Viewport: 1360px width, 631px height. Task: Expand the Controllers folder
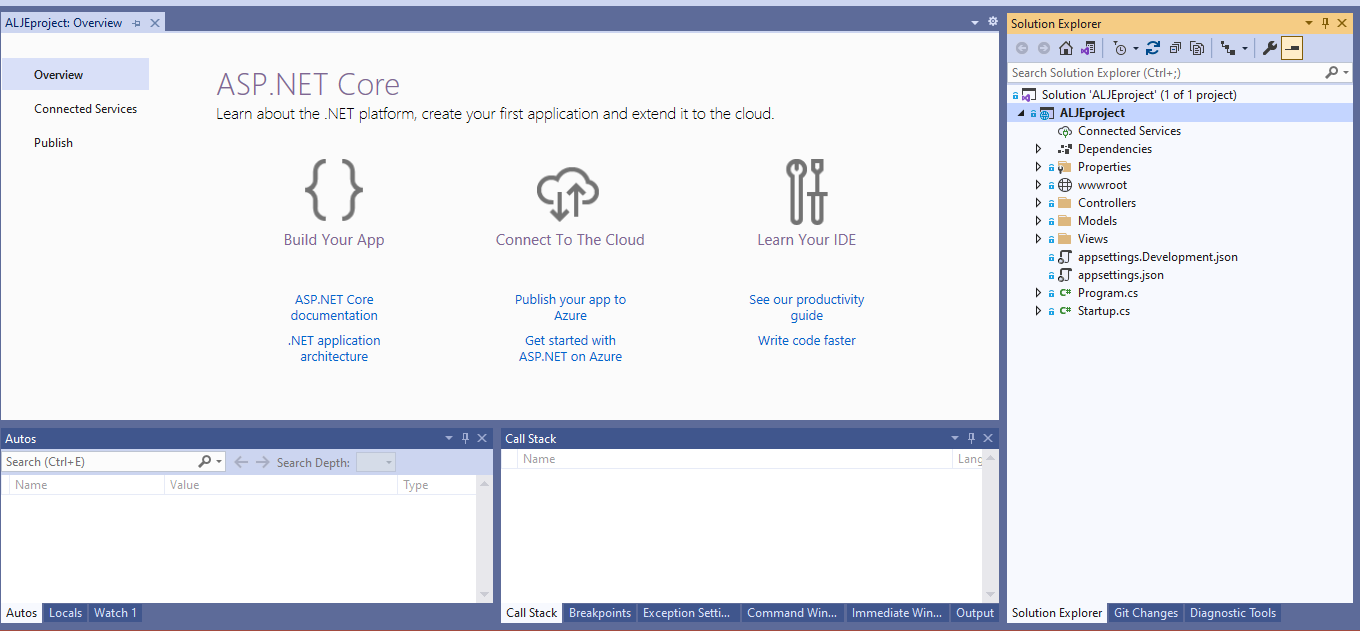point(1039,203)
